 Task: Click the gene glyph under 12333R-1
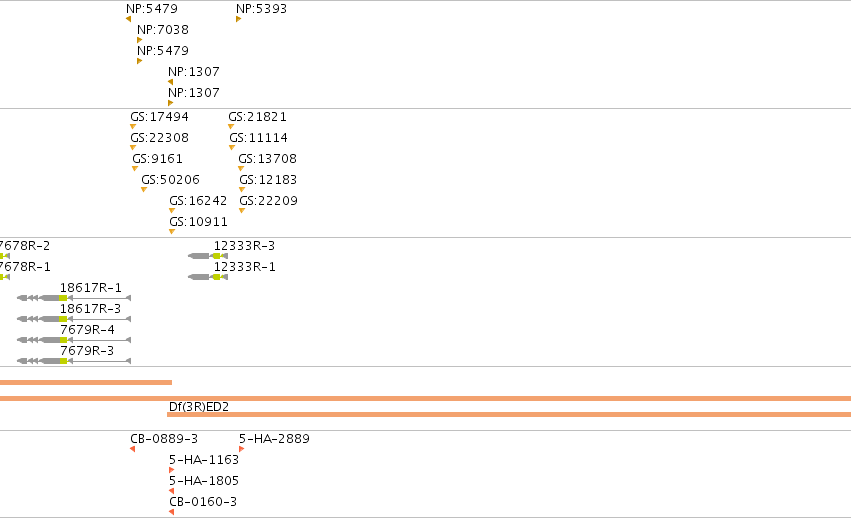tap(208, 277)
